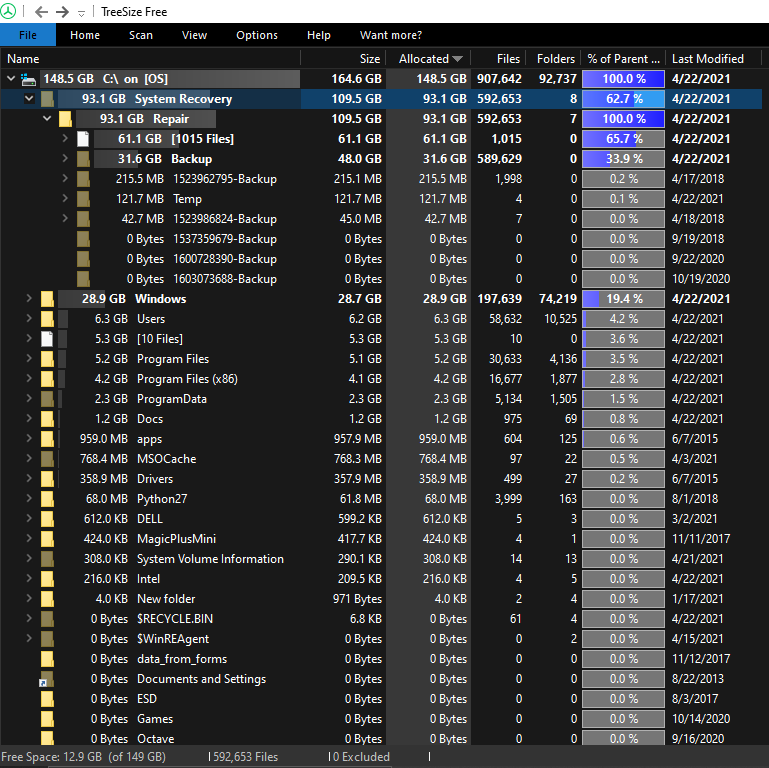
Task: Click the Free Space status bar entry
Action: tap(84, 757)
